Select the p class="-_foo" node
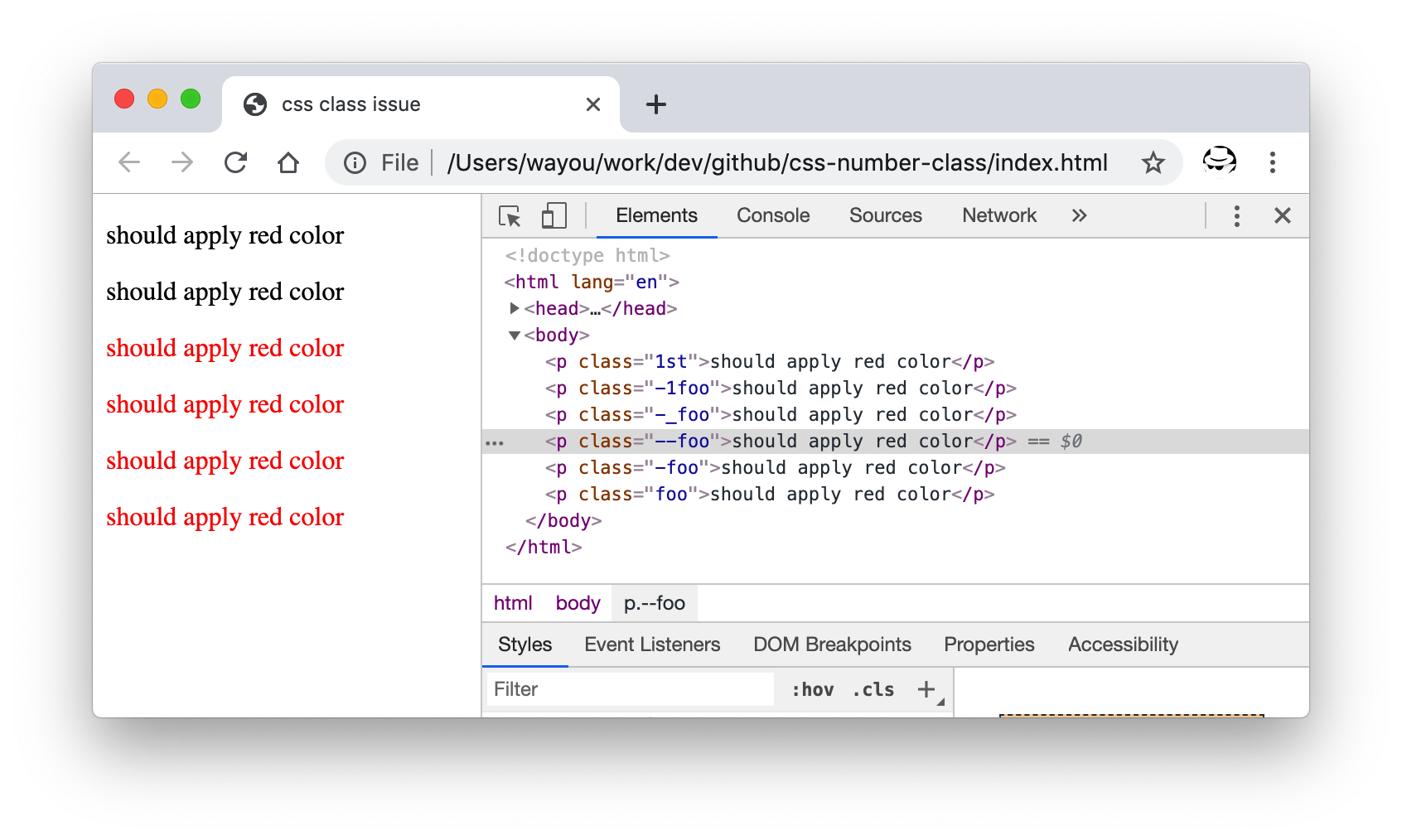The width and height of the screenshot is (1402, 840). point(781,415)
